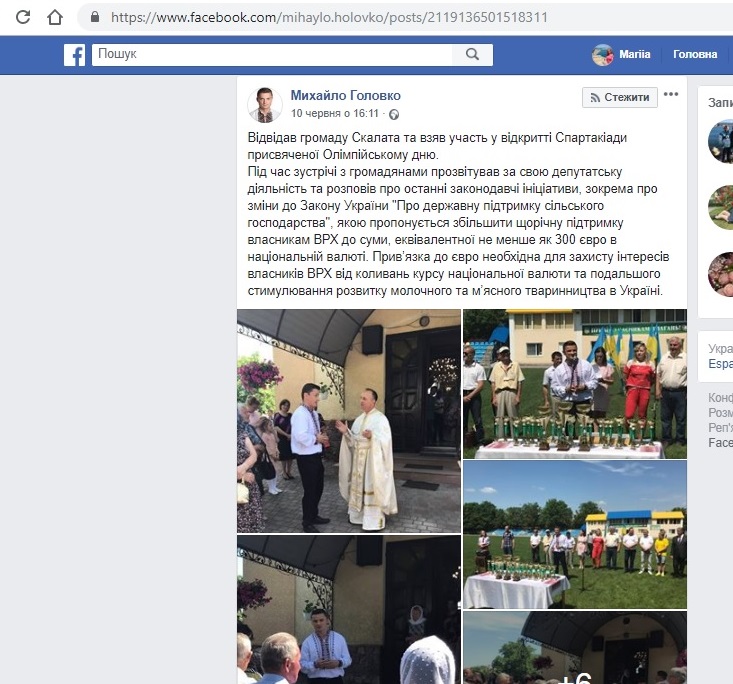Viewport: 733px width, 684px height.
Task: Open Михайло Головко profile picture
Action: click(265, 105)
